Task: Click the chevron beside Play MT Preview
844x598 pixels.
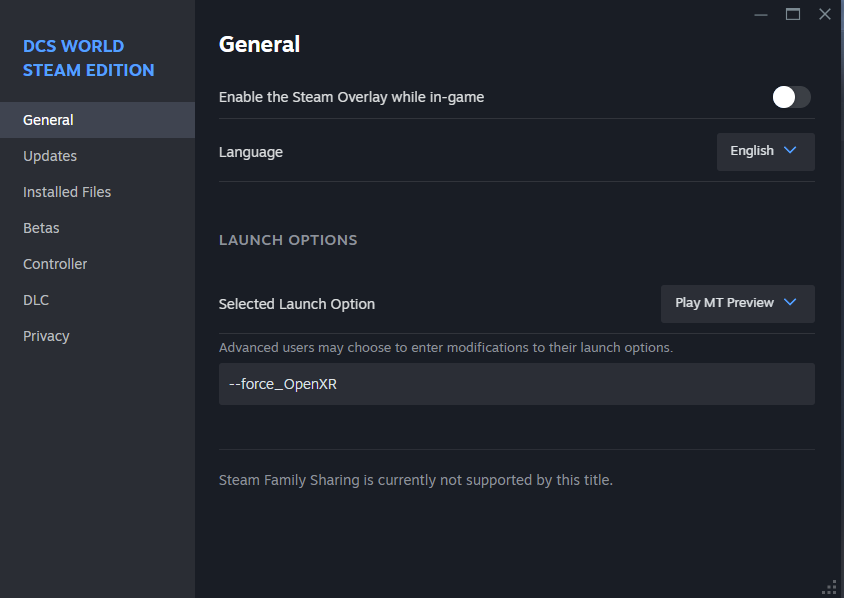Action: coord(790,302)
